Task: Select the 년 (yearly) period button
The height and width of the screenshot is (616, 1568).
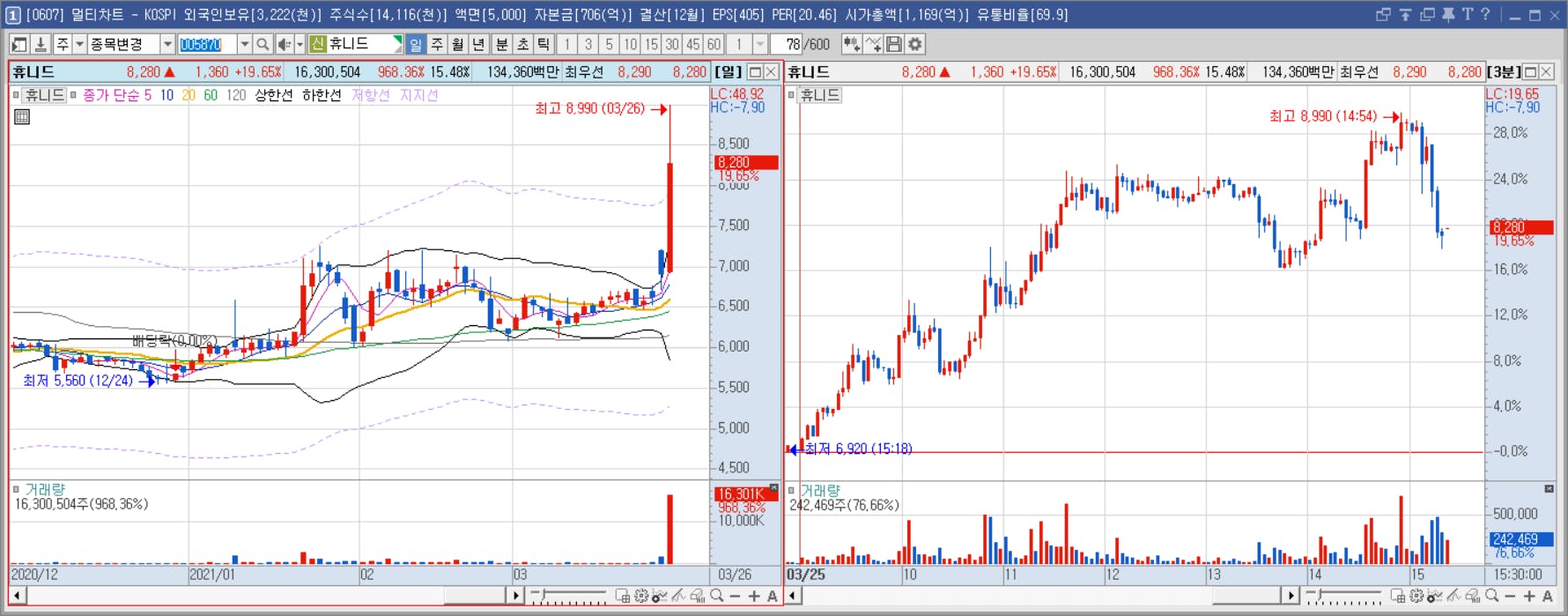Action: point(479,44)
